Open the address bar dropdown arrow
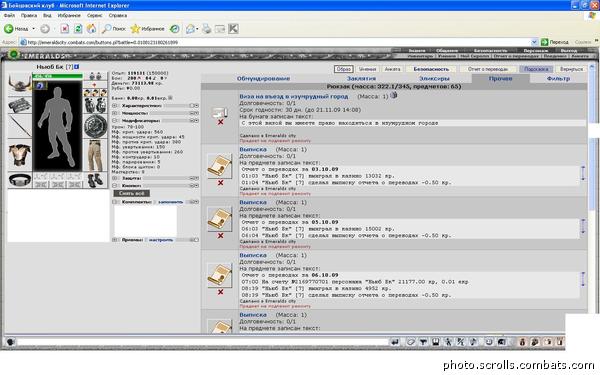The image size is (600, 375). [x=535, y=42]
